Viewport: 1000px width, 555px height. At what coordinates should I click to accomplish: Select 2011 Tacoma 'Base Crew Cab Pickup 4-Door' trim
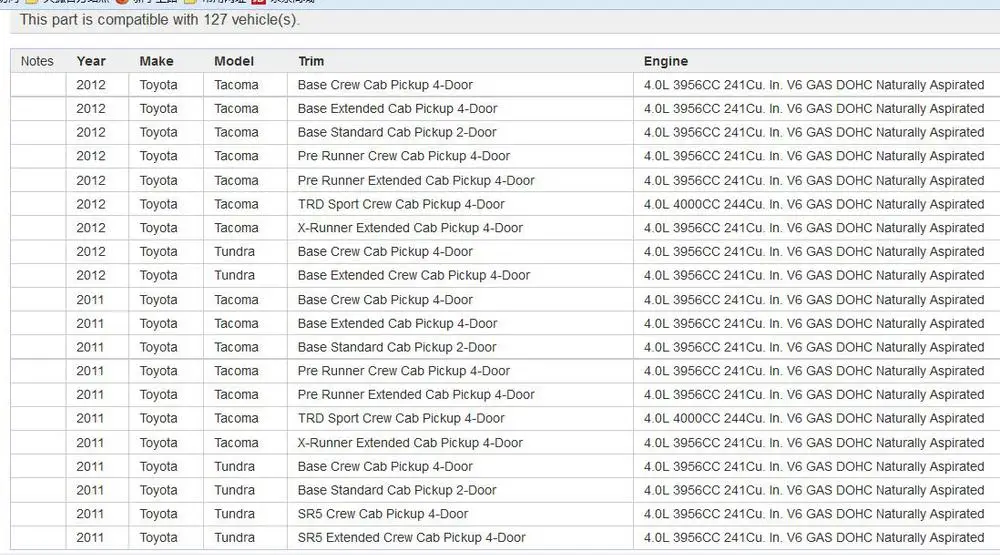pyautogui.click(x=385, y=300)
